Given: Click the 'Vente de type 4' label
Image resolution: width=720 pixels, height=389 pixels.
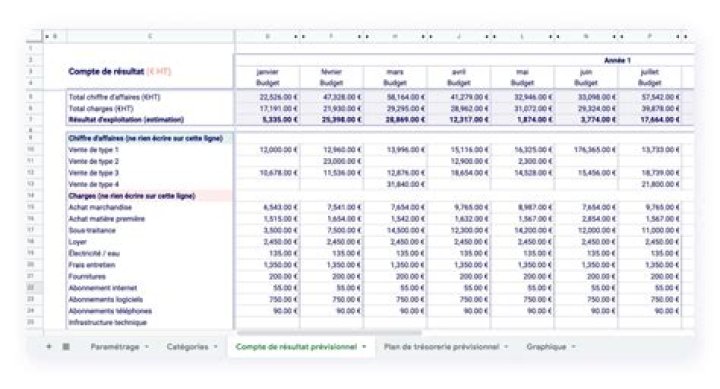Looking at the screenshot, I should pos(94,184).
